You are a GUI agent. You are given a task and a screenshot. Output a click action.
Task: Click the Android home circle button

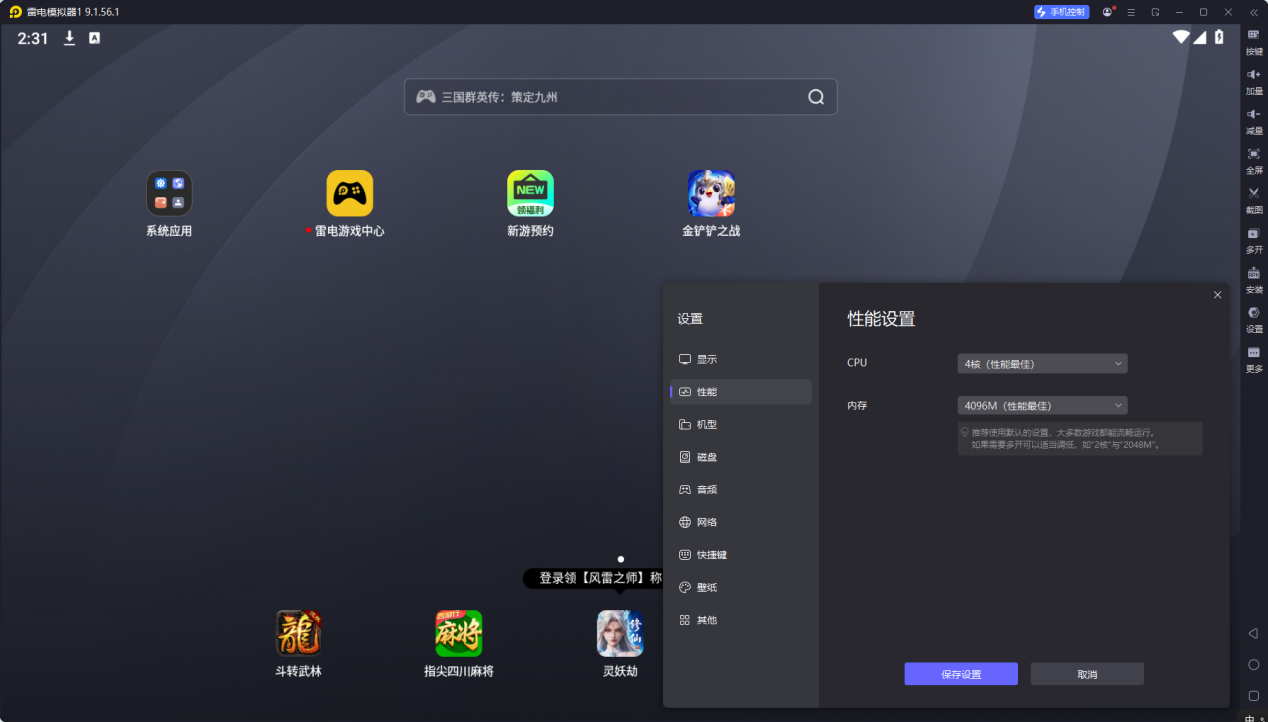1253,664
